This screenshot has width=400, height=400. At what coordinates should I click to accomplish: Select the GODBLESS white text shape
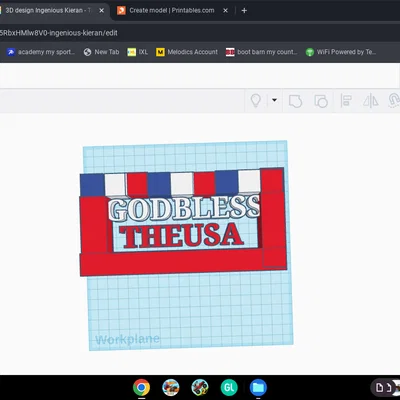(x=184, y=209)
